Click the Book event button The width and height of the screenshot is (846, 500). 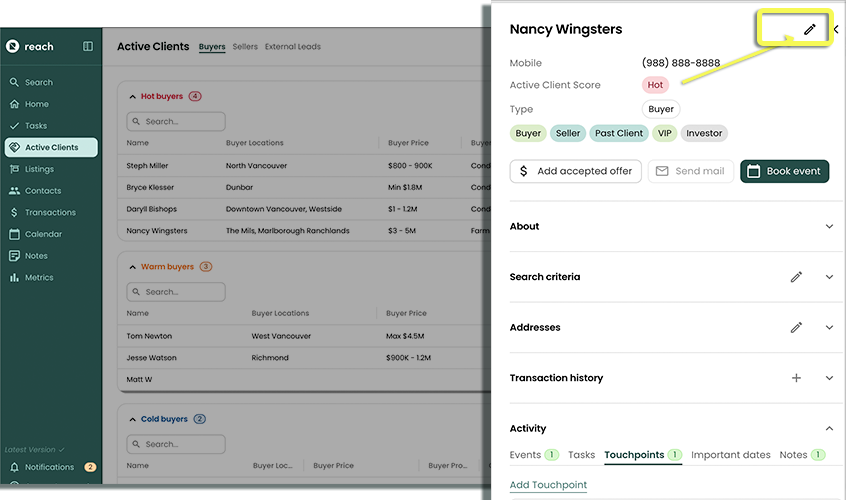[784, 171]
